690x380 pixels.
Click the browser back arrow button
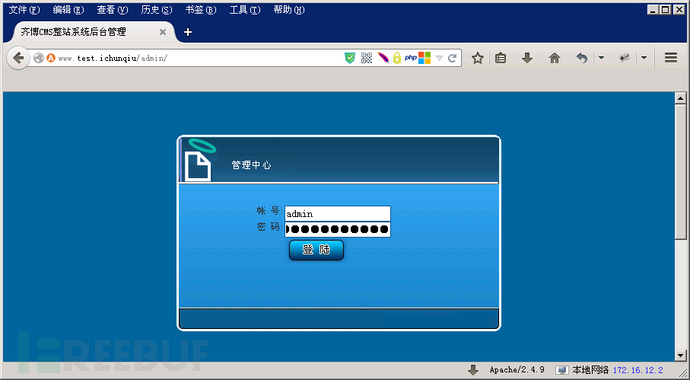[18, 58]
